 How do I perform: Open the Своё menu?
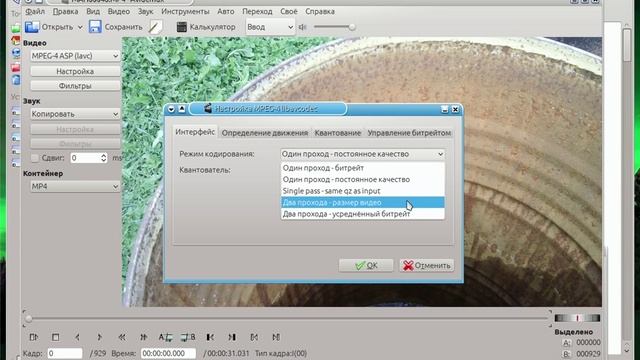point(289,11)
